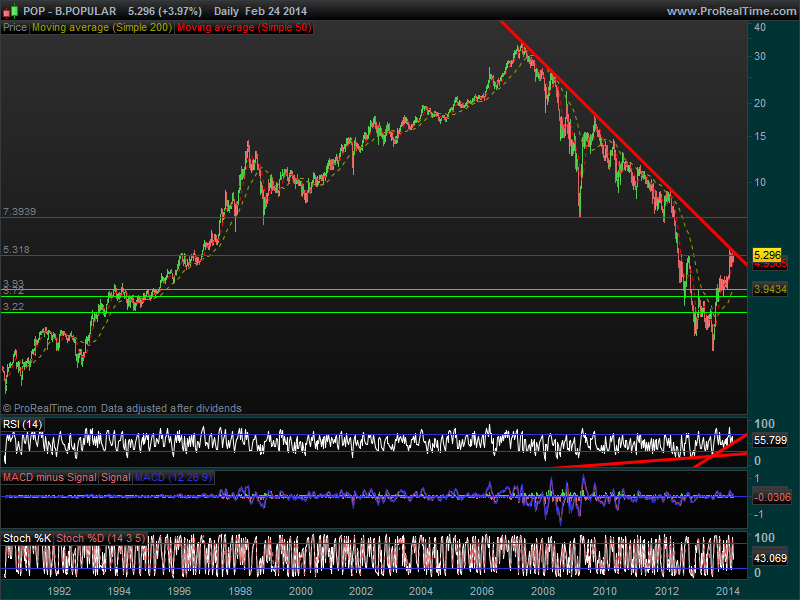Open the Daily timeframe label
The height and width of the screenshot is (600, 800).
click(226, 11)
